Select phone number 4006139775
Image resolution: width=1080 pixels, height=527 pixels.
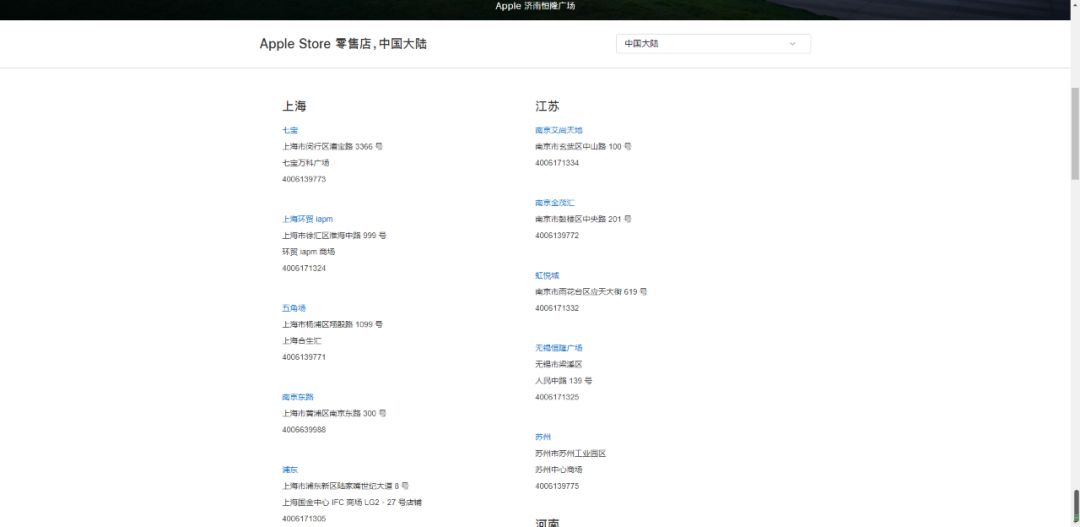557,486
